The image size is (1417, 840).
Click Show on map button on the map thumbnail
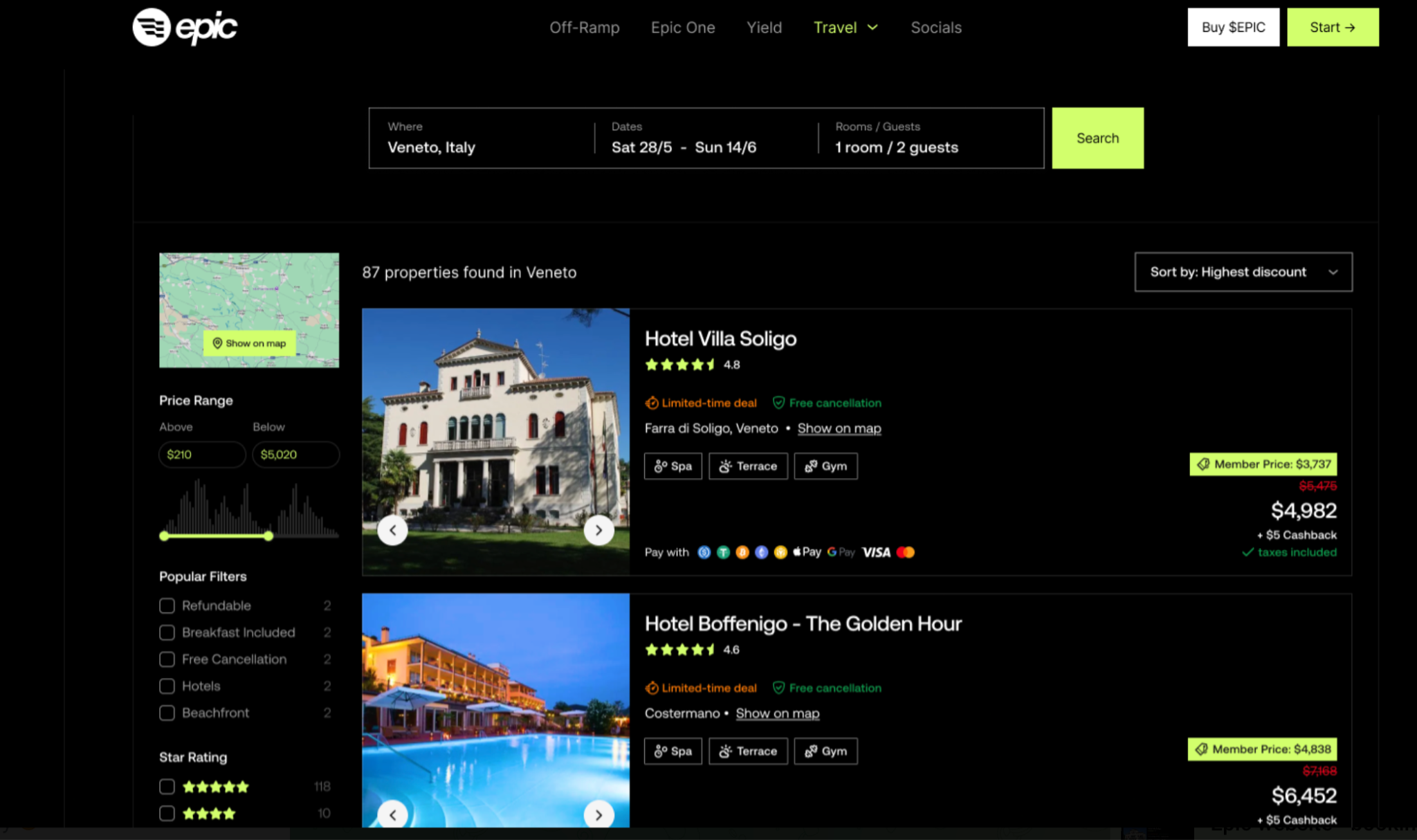[249, 343]
